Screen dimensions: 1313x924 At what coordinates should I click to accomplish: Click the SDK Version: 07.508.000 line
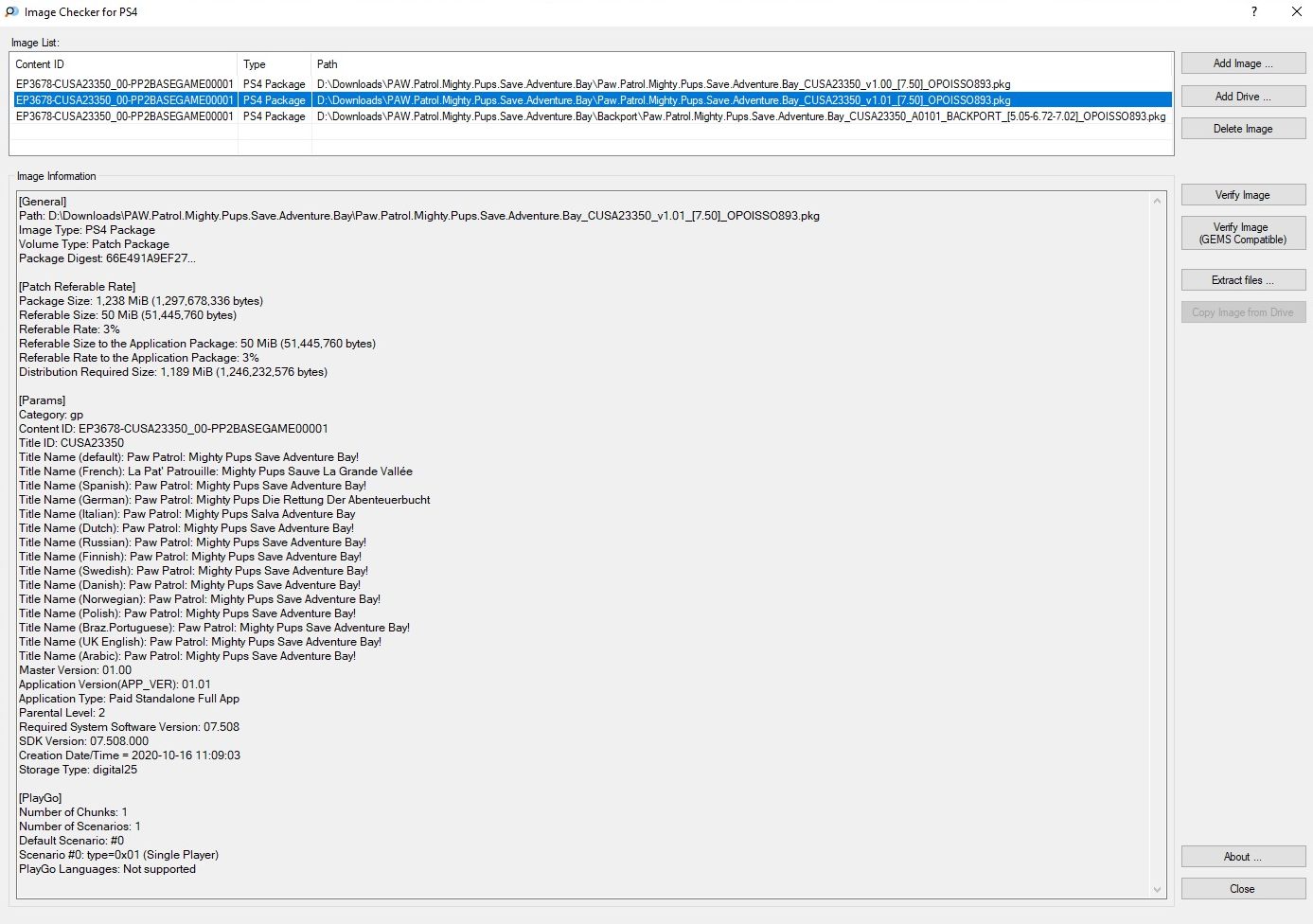click(x=83, y=741)
